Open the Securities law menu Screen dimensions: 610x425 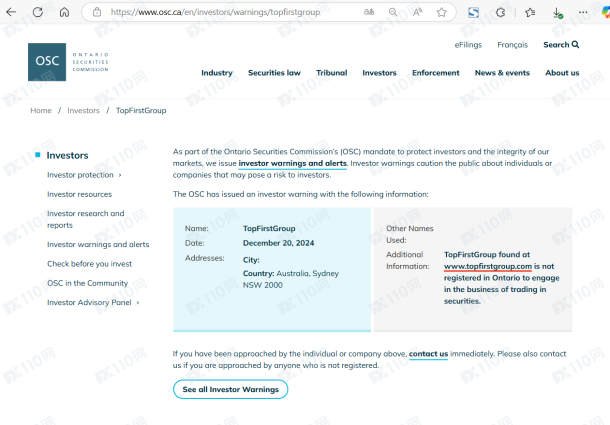[274, 73]
